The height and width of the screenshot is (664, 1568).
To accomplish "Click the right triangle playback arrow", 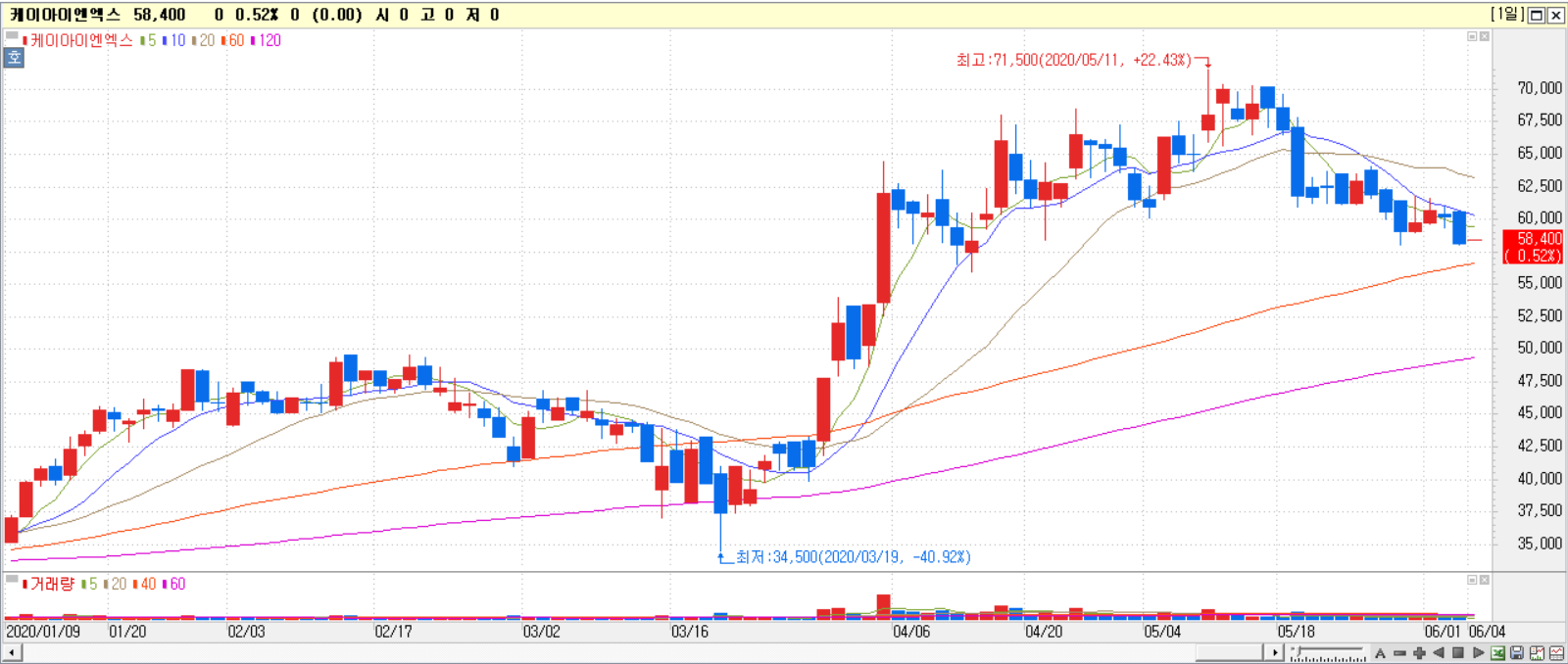I will (1478, 653).
